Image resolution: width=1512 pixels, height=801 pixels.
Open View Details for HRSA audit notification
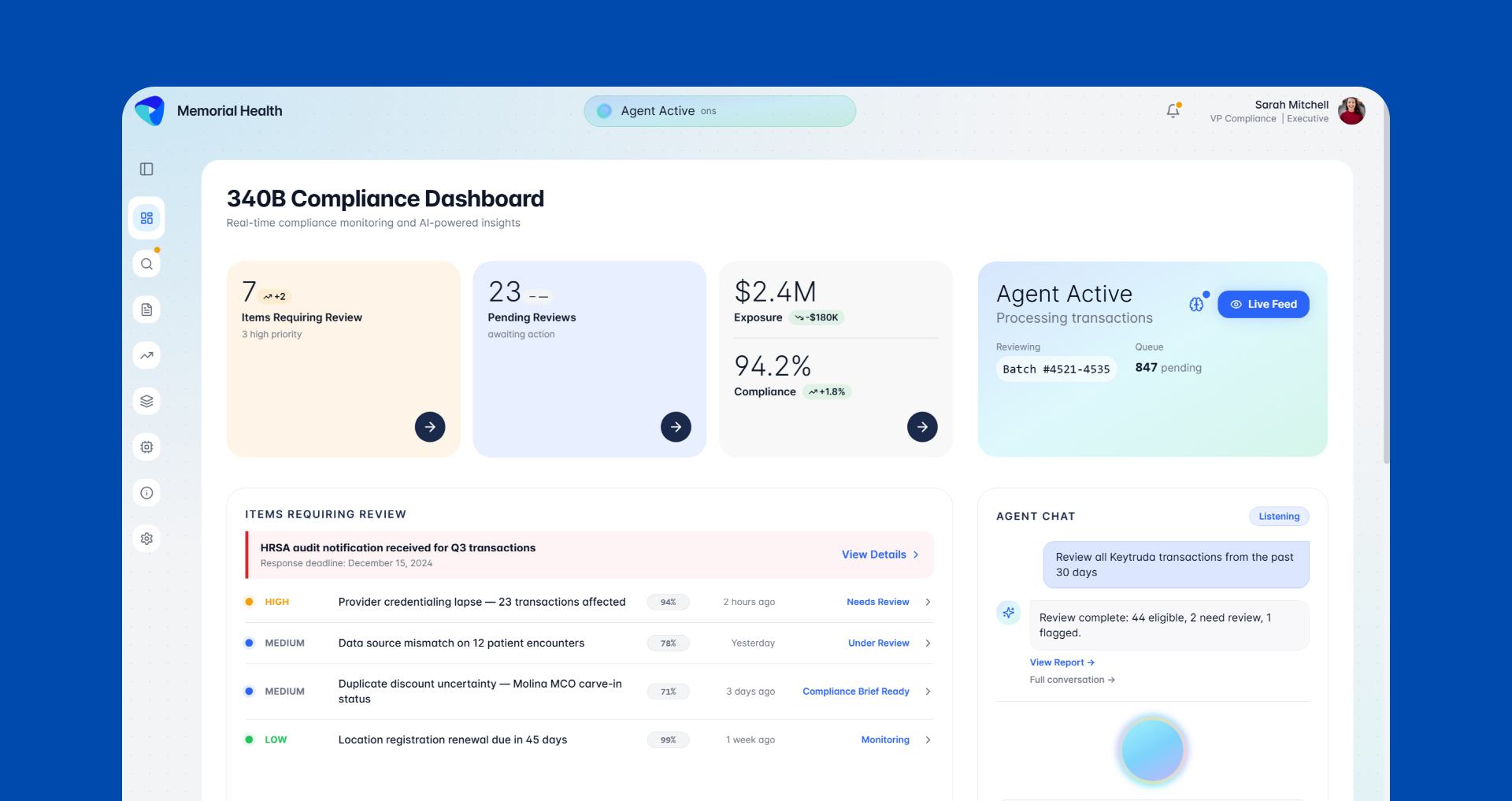[x=880, y=554]
